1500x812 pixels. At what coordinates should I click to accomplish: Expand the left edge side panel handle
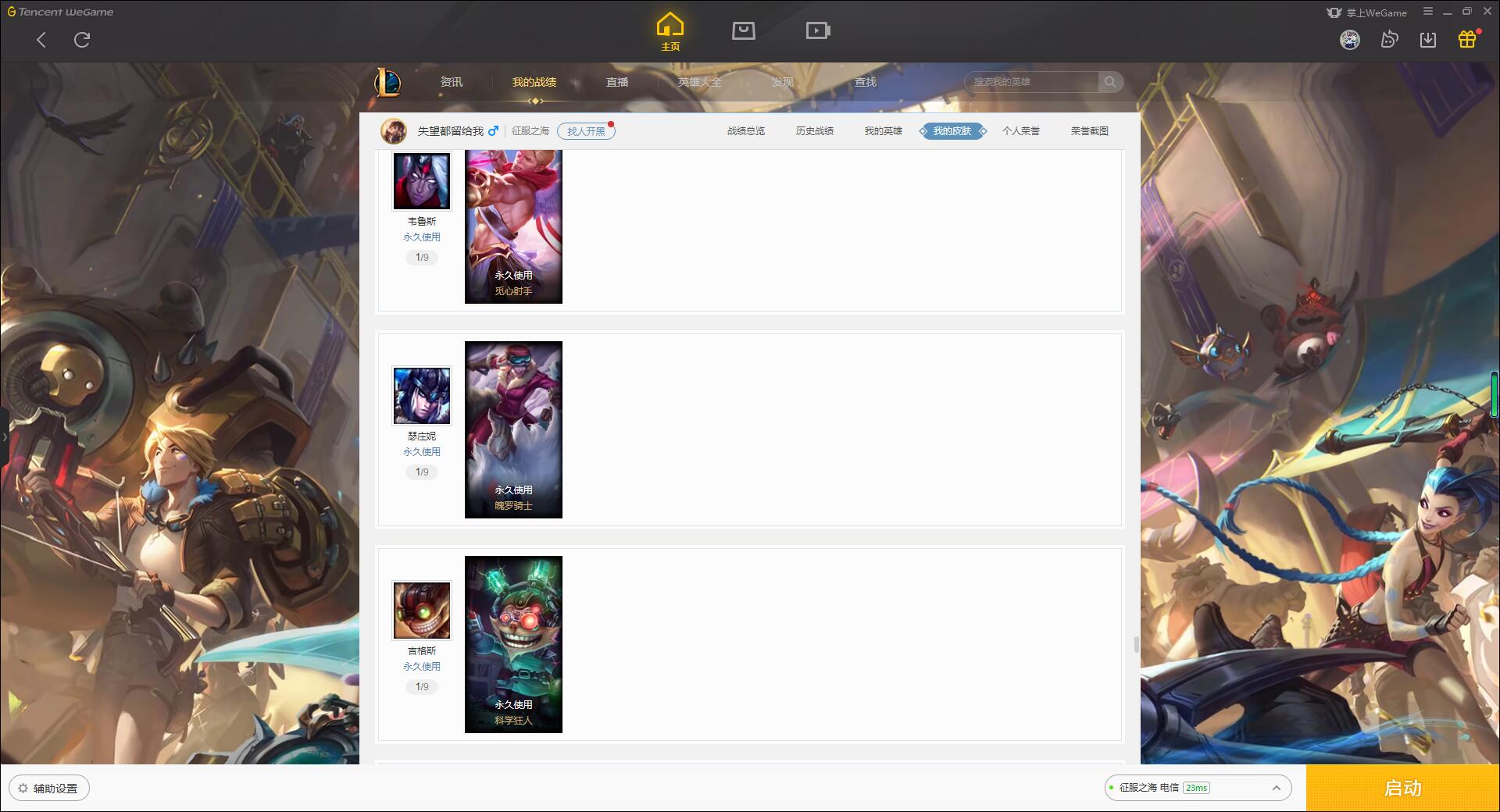[x=4, y=437]
